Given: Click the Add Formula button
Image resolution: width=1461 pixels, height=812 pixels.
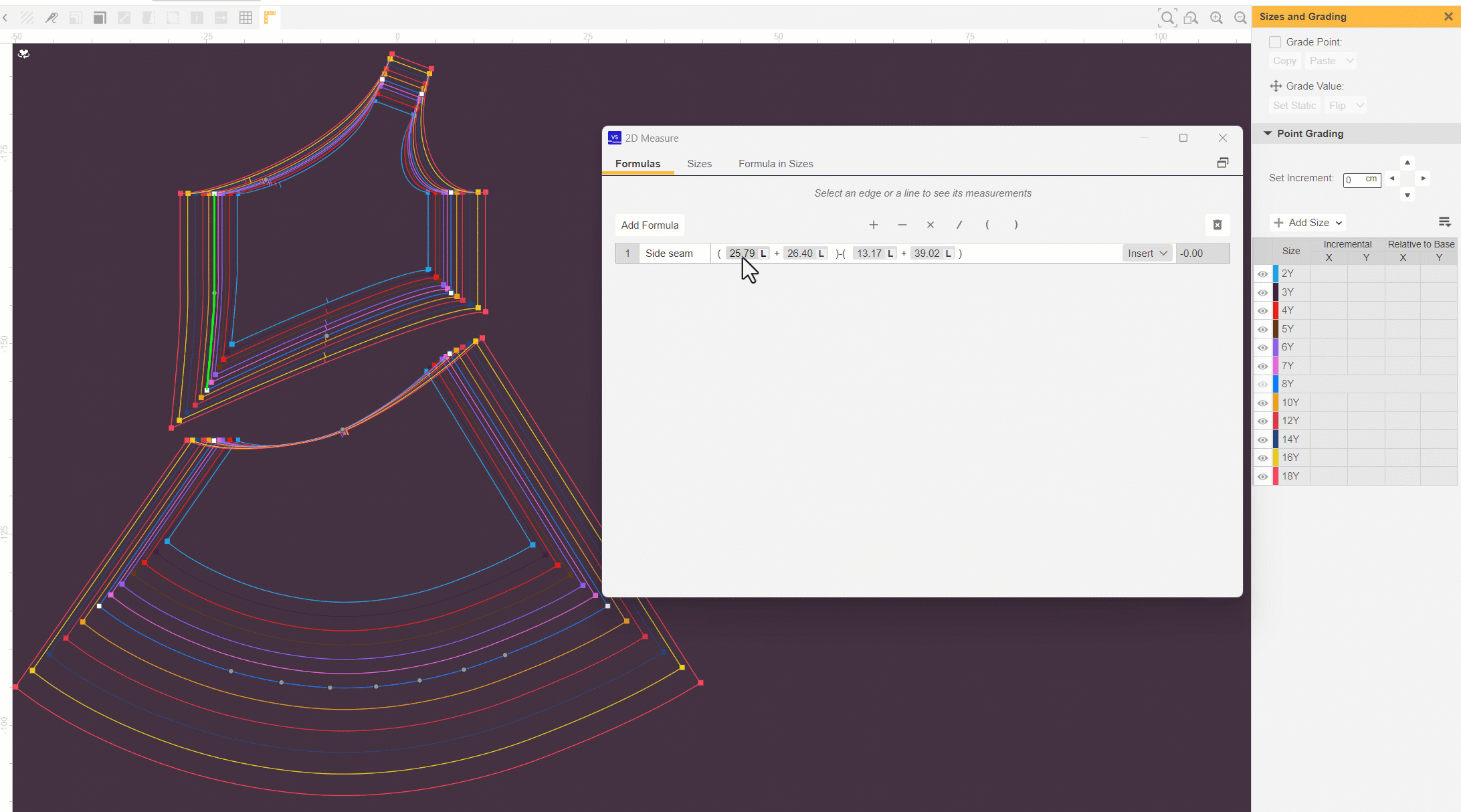Looking at the screenshot, I should (x=650, y=225).
